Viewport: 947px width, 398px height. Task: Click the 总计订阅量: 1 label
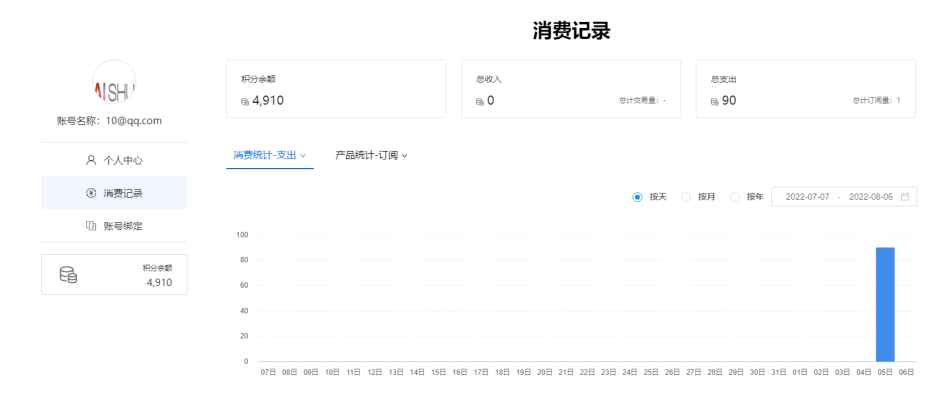point(876,101)
